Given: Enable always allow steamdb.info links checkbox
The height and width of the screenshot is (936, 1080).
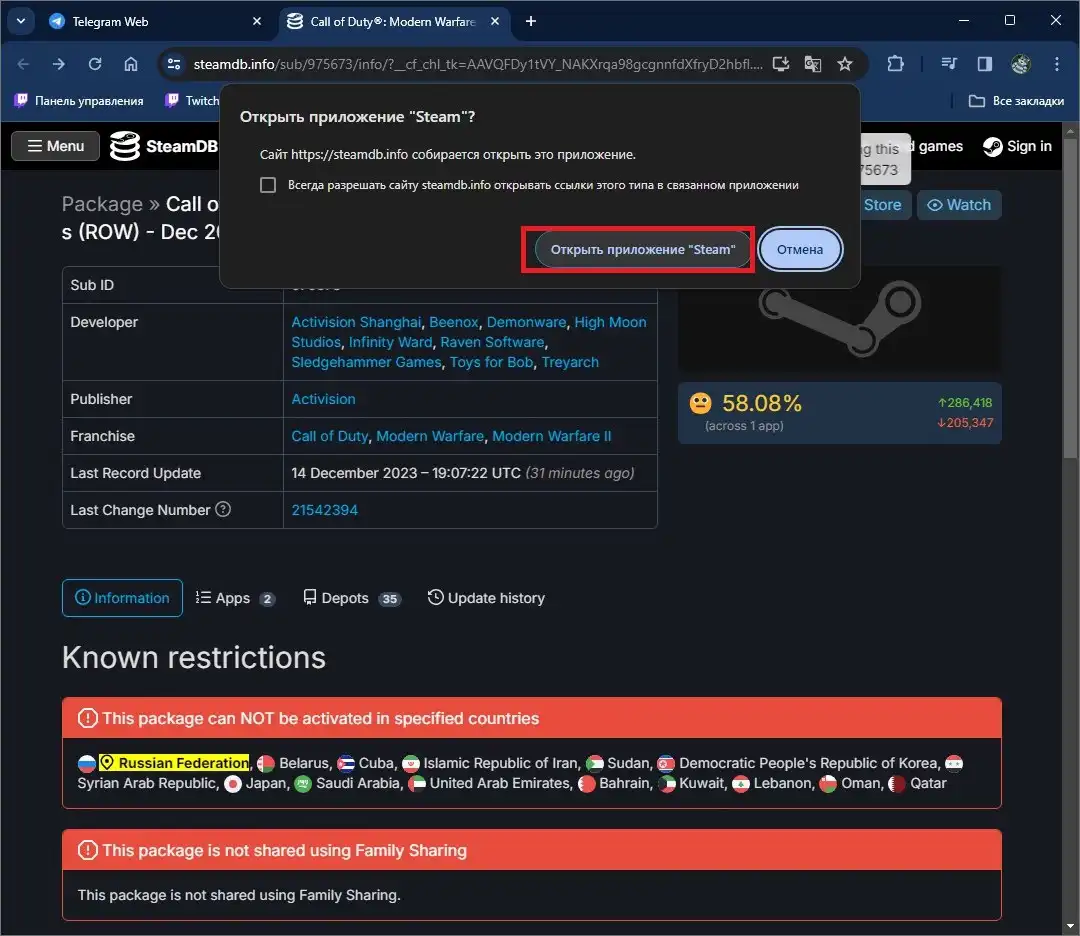Looking at the screenshot, I should pyautogui.click(x=268, y=185).
